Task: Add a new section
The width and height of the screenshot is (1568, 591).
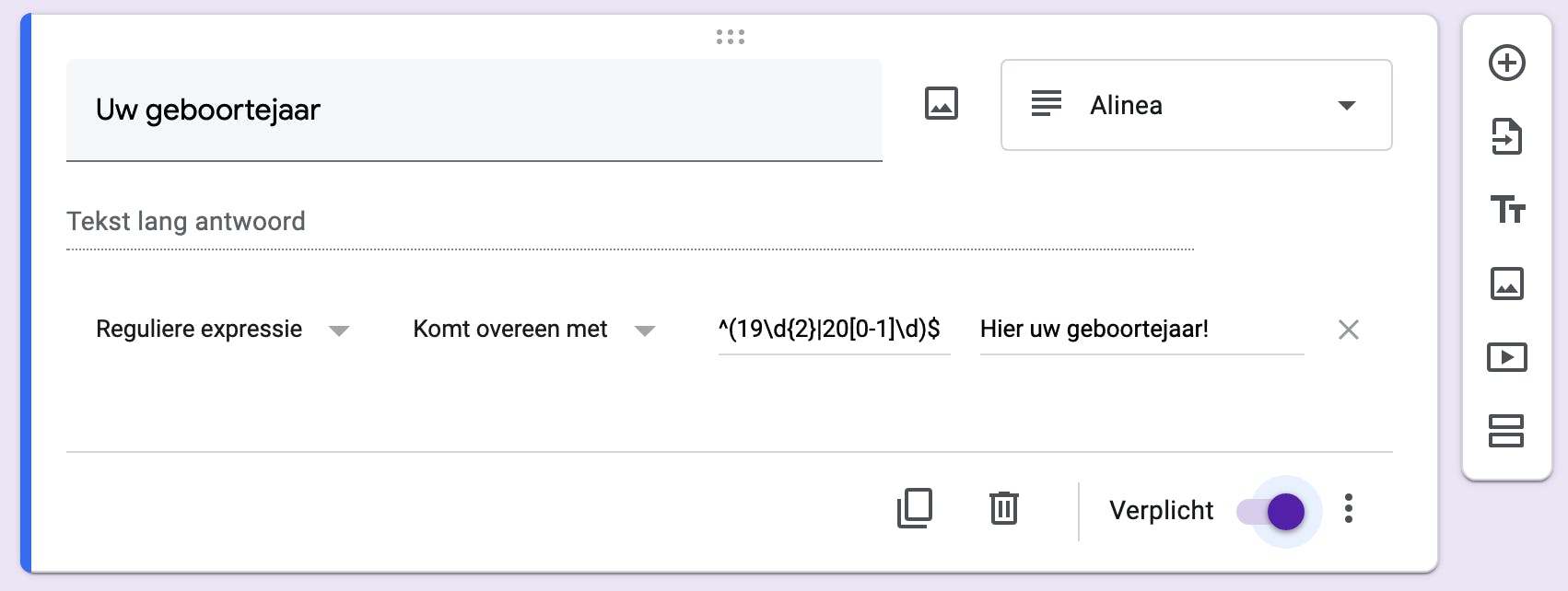Action: (x=1507, y=431)
